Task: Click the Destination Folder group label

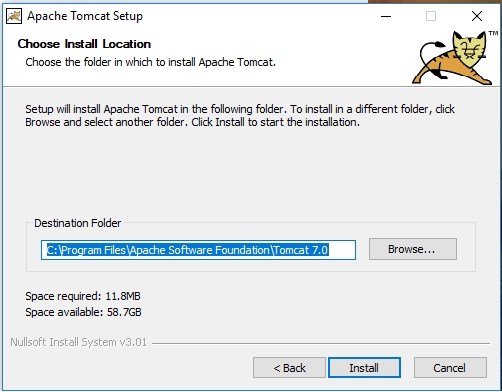Action: (x=78, y=223)
